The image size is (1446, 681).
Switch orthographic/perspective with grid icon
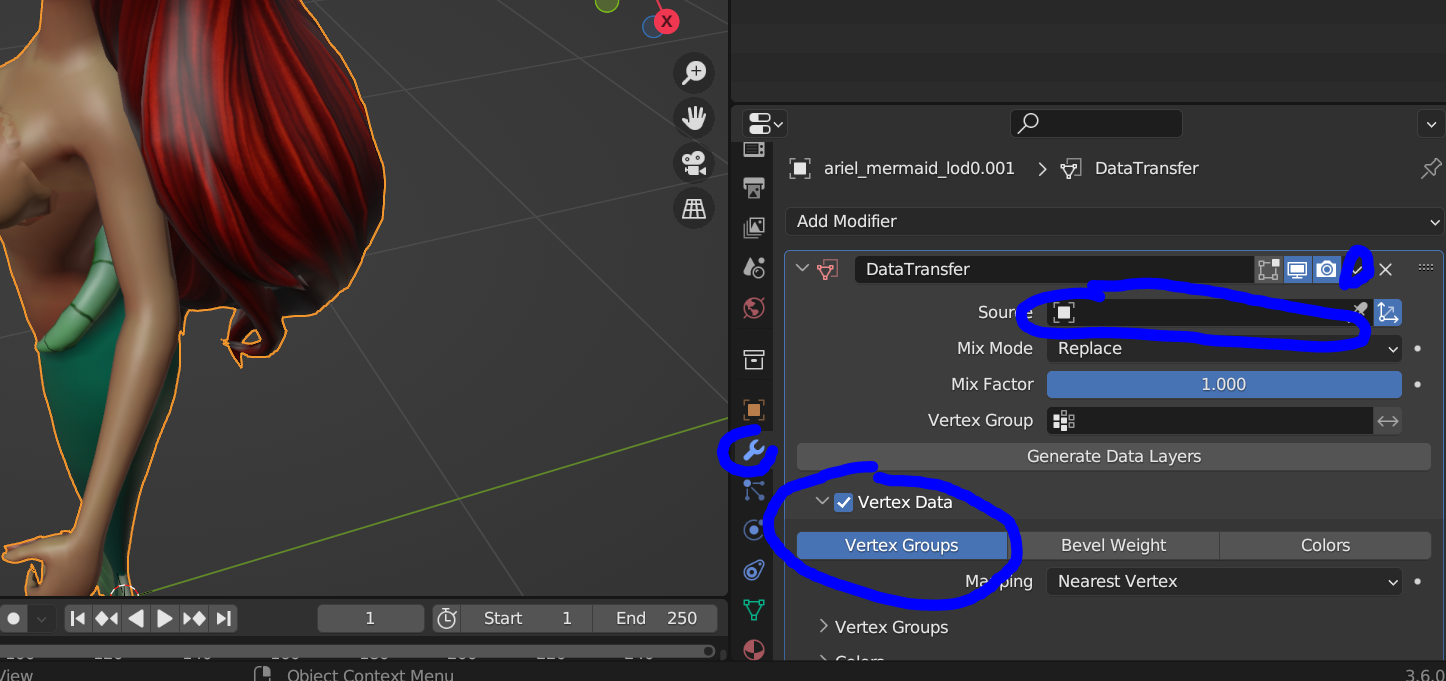(x=694, y=208)
